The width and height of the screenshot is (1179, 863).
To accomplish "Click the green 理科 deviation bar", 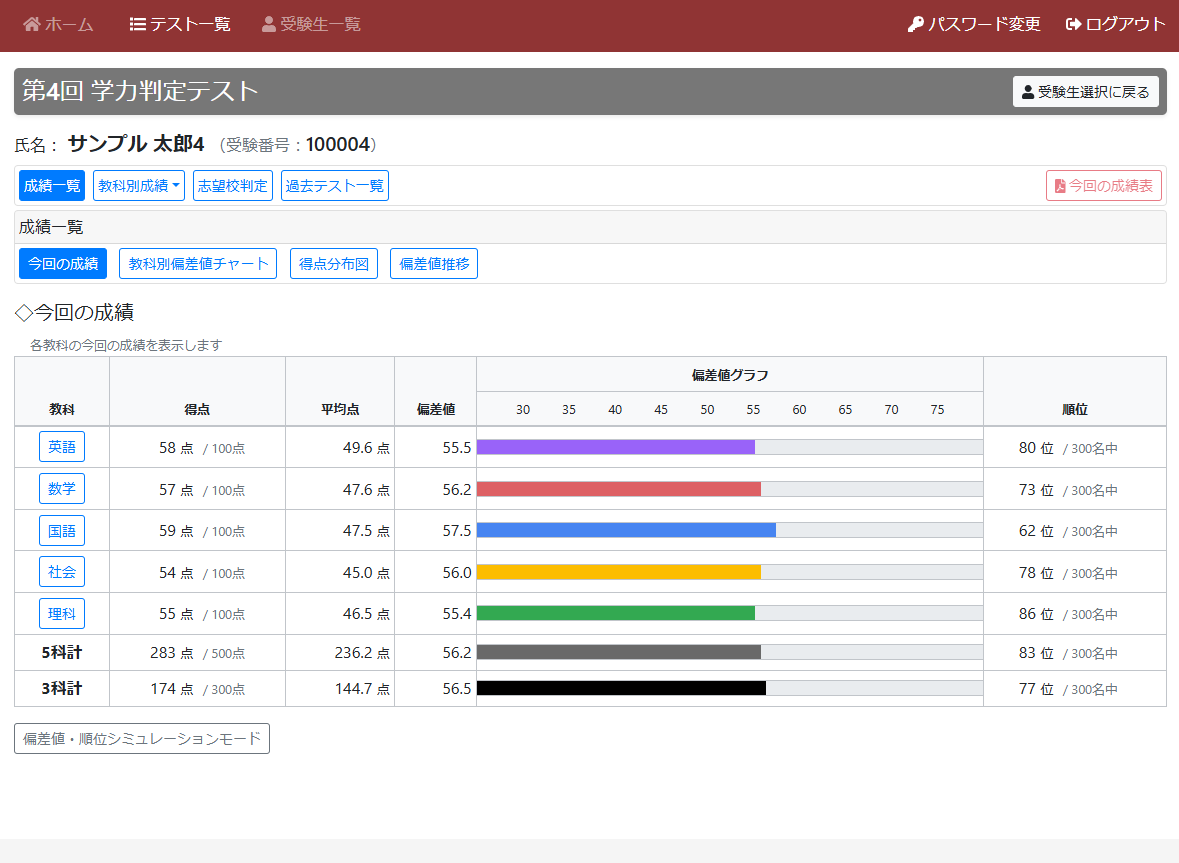I will [x=616, y=613].
